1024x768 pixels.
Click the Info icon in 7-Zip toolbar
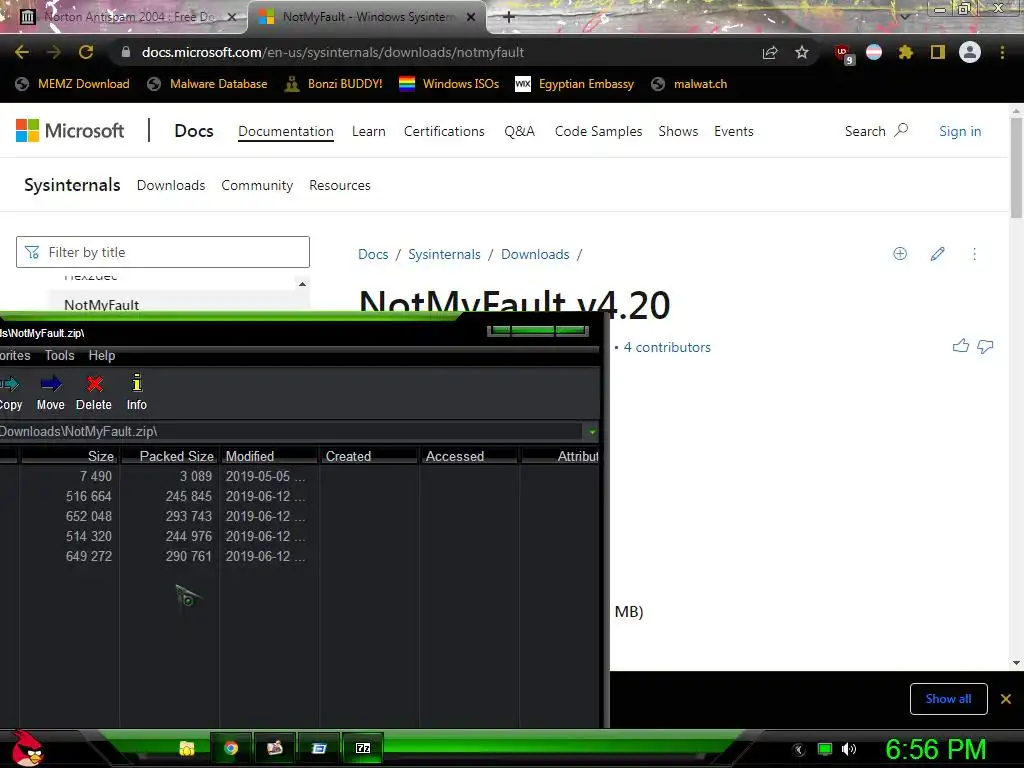136,392
